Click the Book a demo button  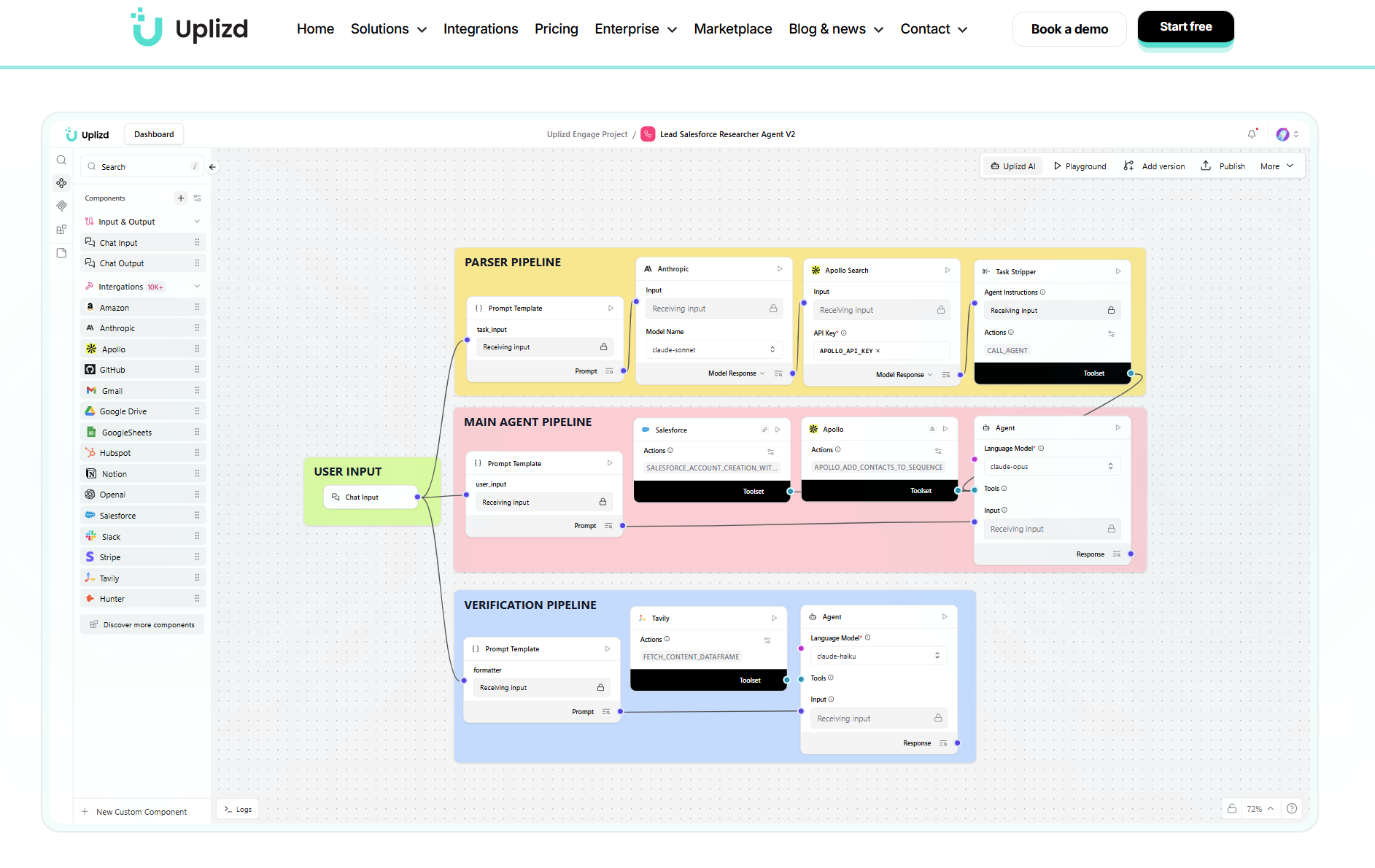[x=1069, y=29]
